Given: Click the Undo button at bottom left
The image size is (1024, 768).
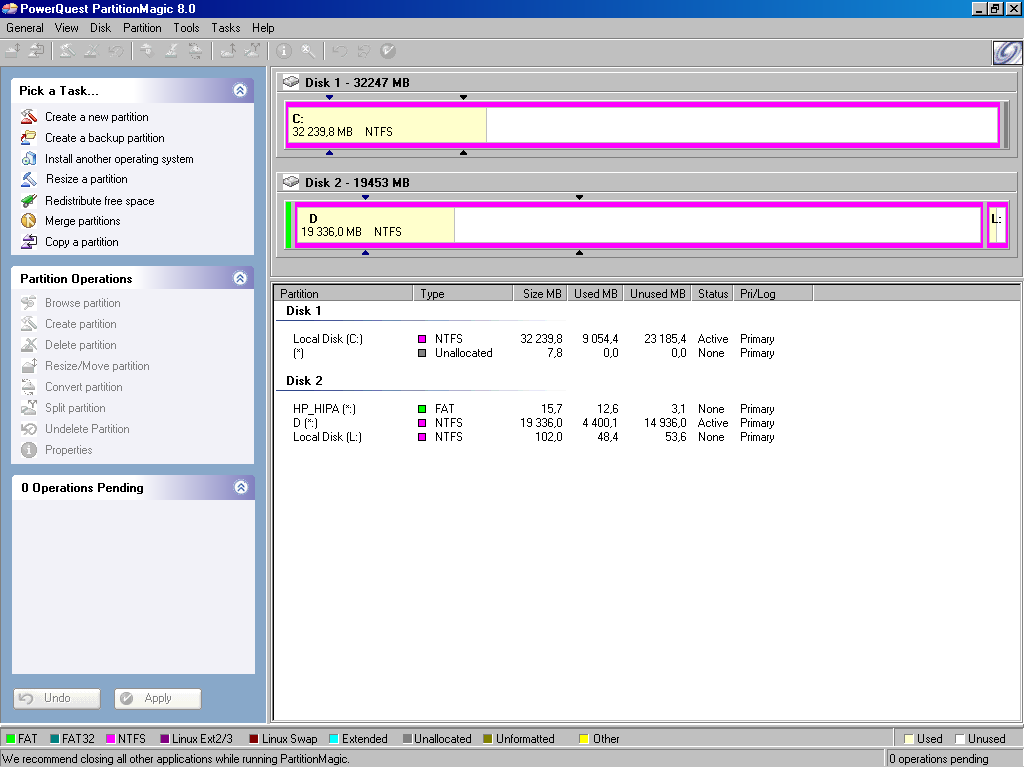Looking at the screenshot, I should pyautogui.click(x=57, y=698).
